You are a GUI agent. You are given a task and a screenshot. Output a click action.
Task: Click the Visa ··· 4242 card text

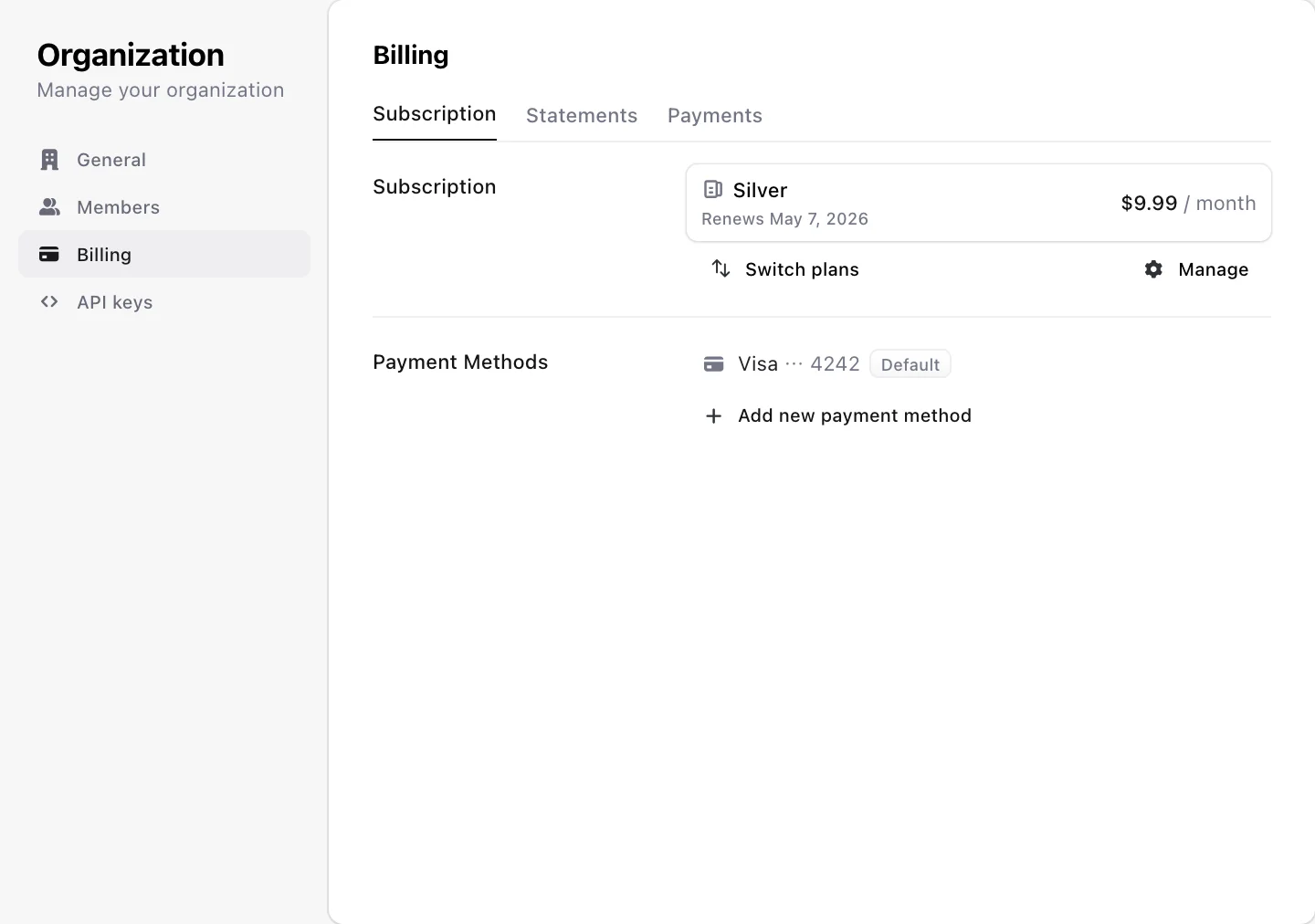pos(799,364)
